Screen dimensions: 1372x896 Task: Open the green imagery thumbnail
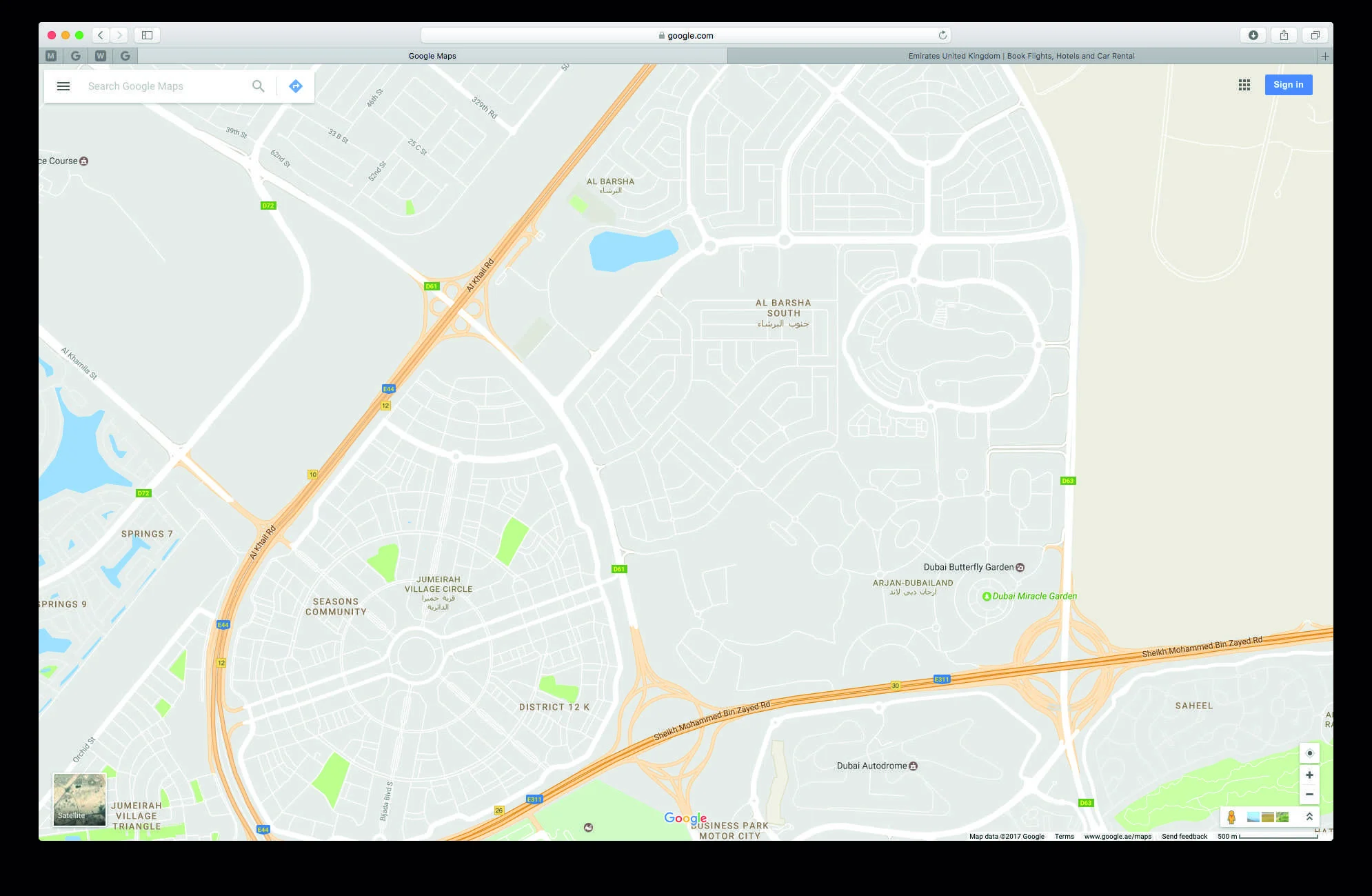(x=1282, y=817)
